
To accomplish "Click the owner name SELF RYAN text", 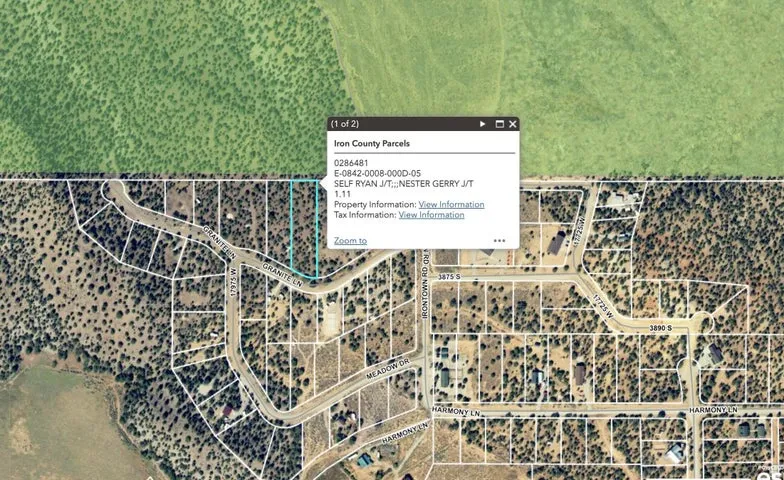I will point(356,184).
